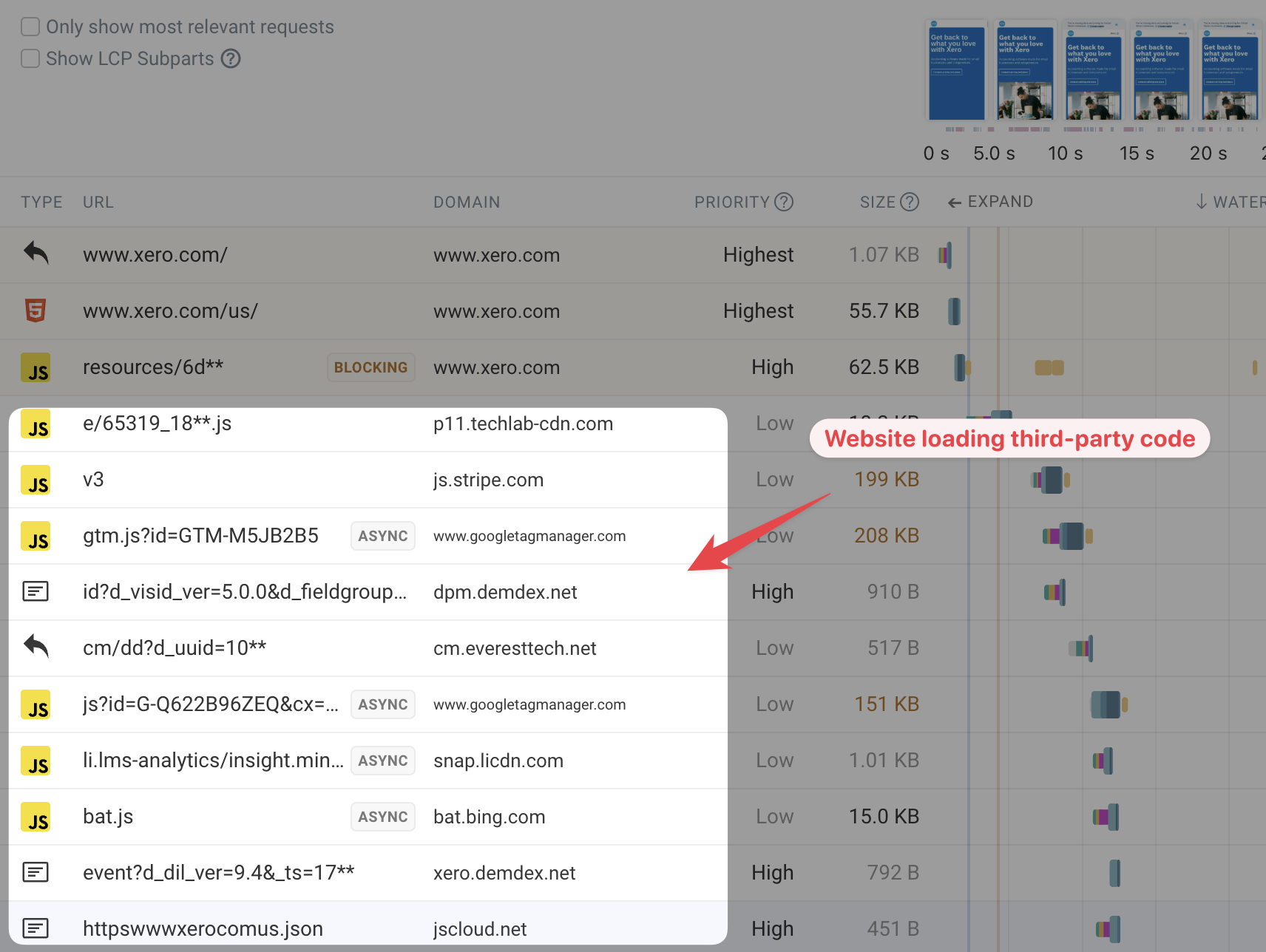Click JS icon for e/65319_18**.js row

[x=35, y=424]
